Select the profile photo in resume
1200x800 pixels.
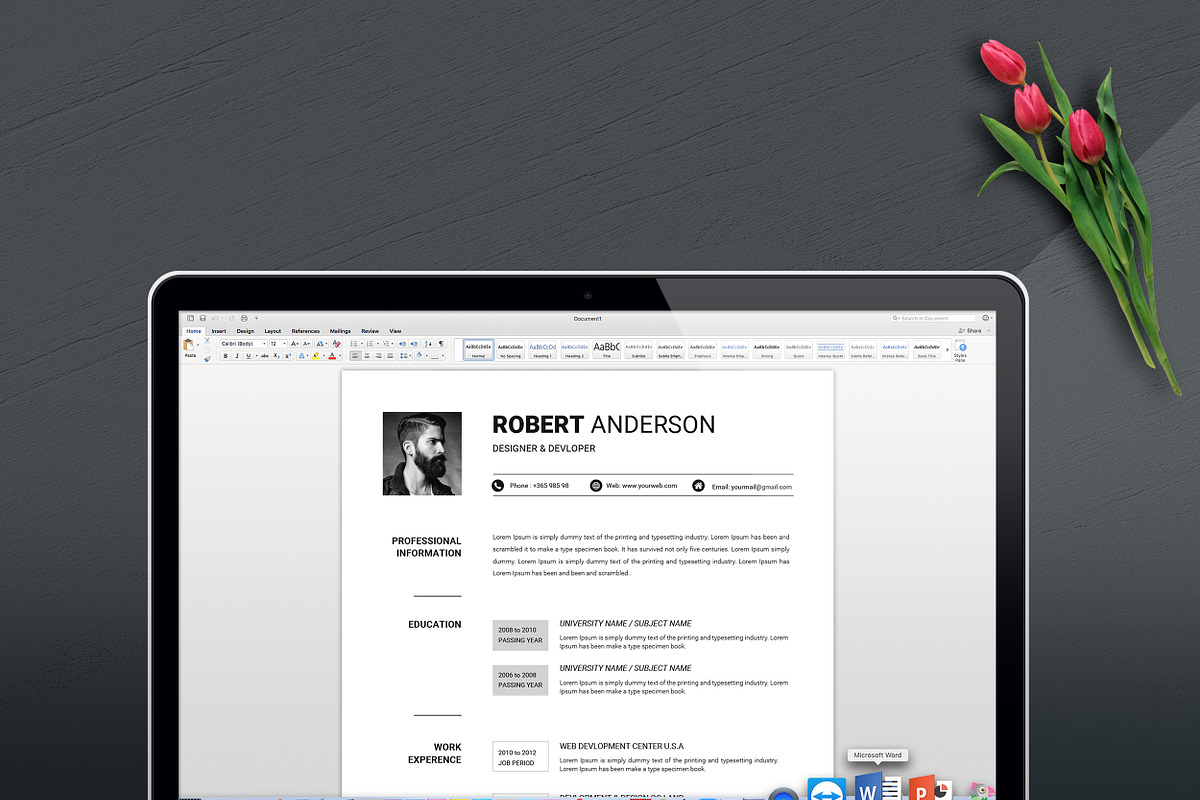[x=422, y=453]
